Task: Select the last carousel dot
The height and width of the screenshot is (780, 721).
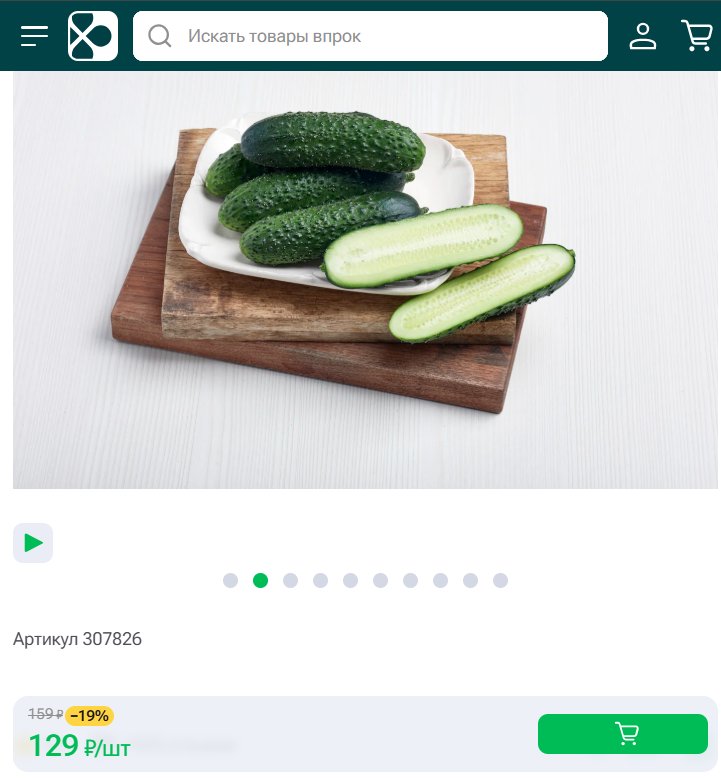Action: (x=501, y=581)
